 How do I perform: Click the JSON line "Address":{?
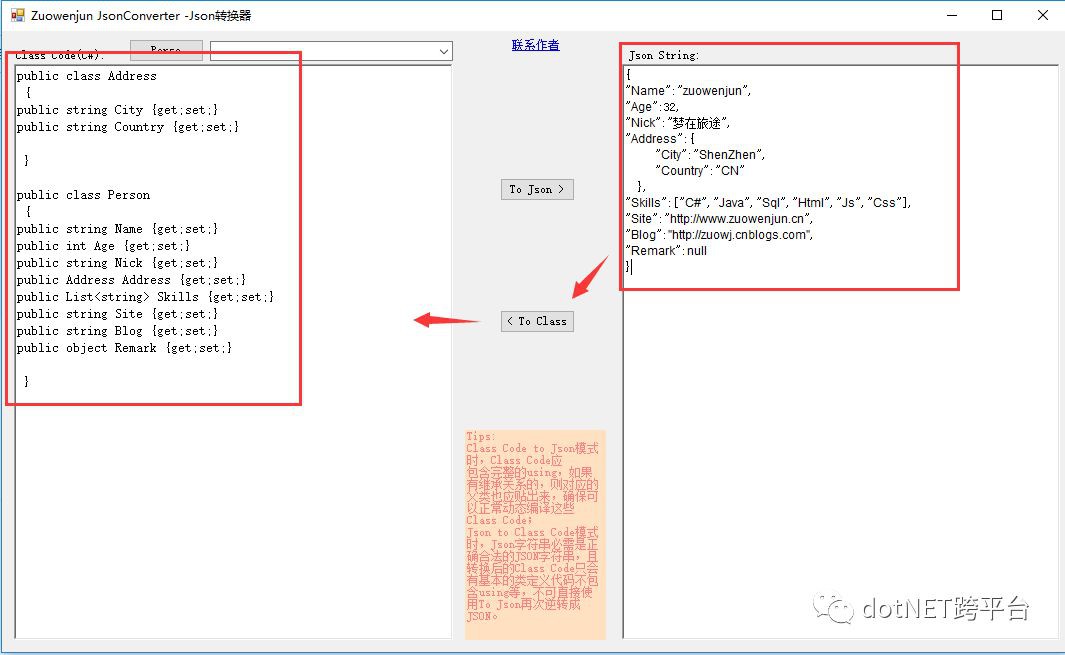coord(660,139)
